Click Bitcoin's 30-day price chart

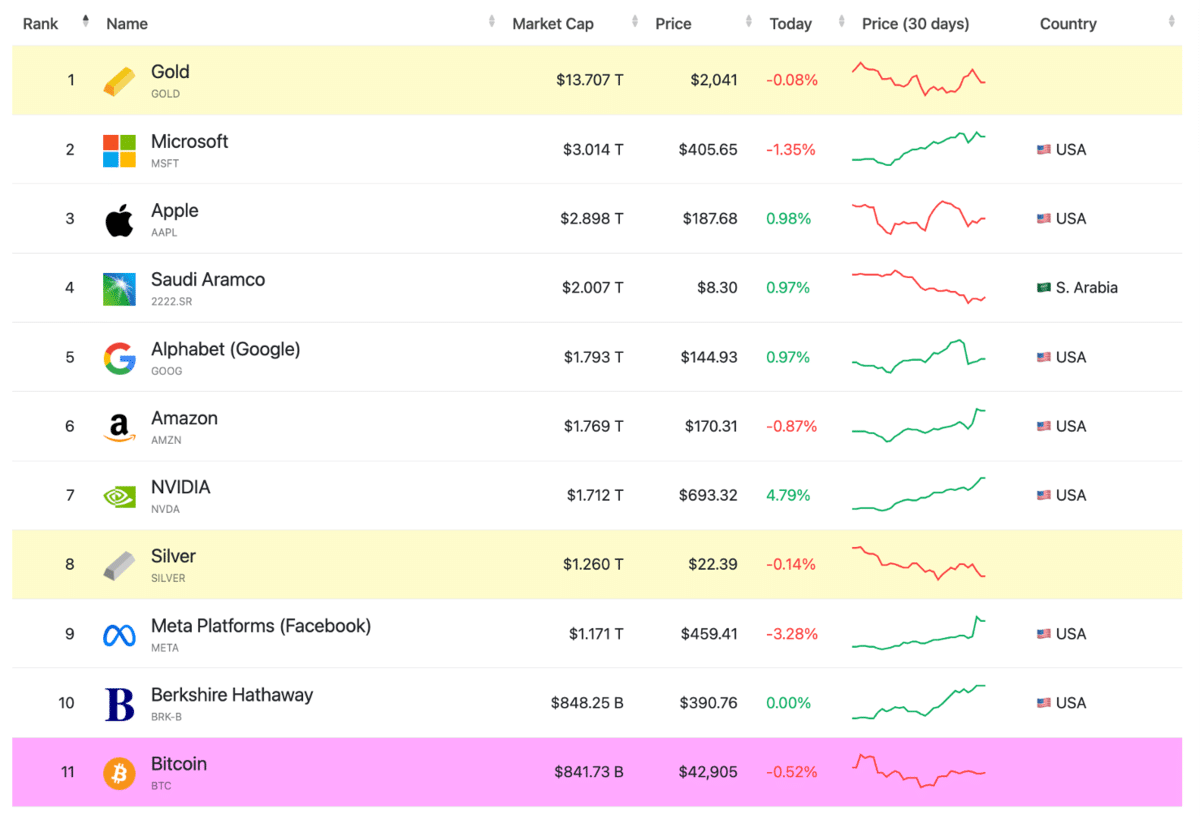coord(919,771)
